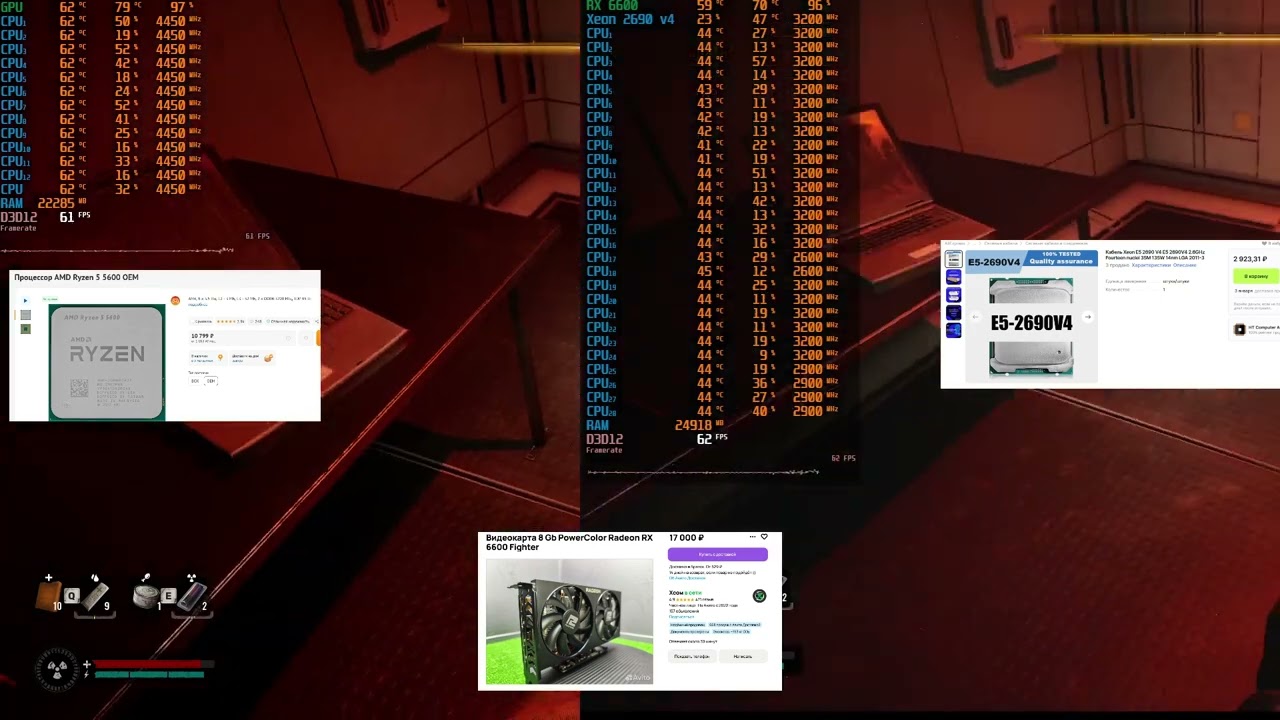1280x720 pixels.
Task: Click the 17 000 ₽ price on RX 6600 listing
Action: [686, 538]
